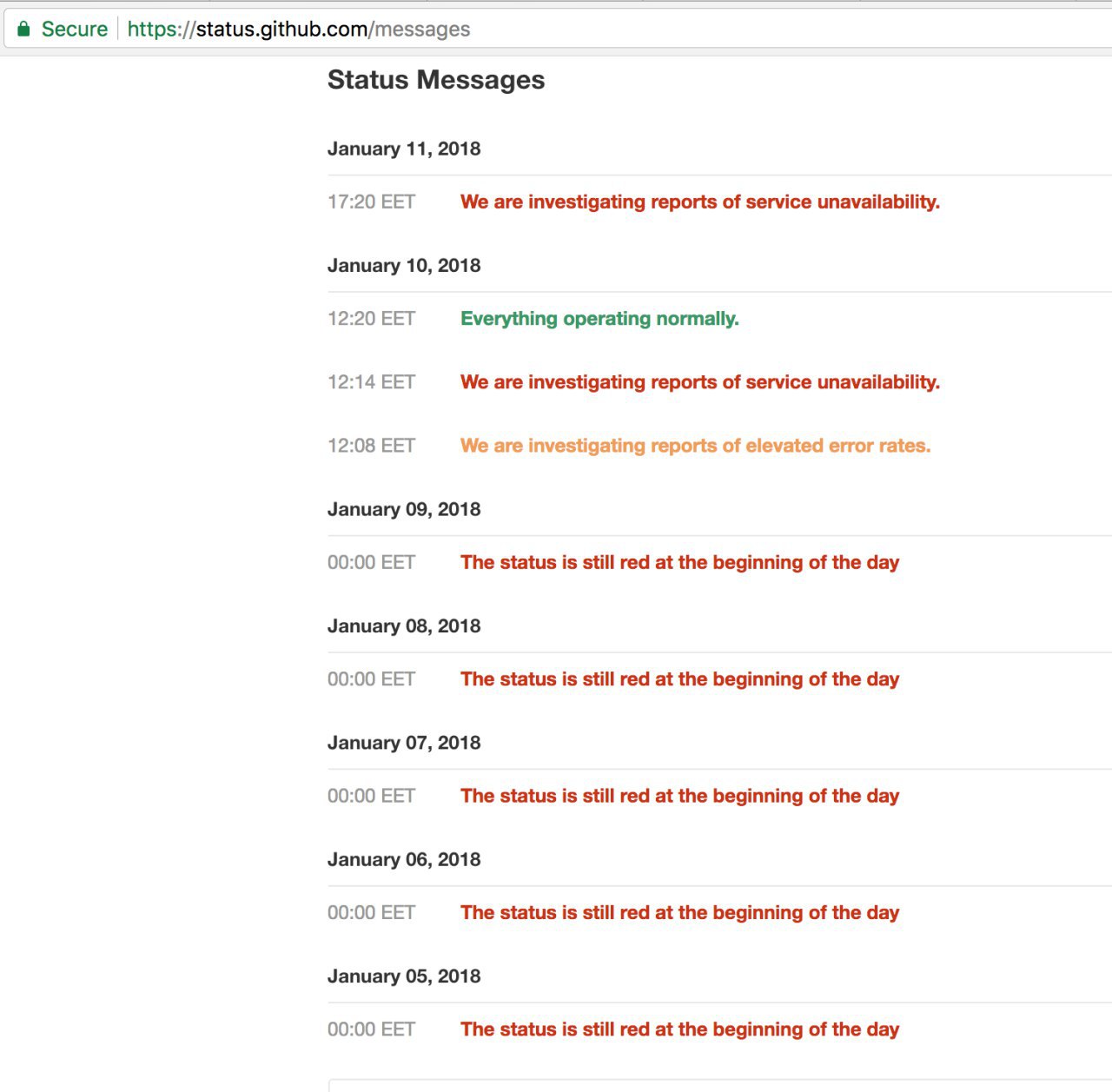Click the 12:14 EET service unavailability message

pyautogui.click(x=699, y=382)
